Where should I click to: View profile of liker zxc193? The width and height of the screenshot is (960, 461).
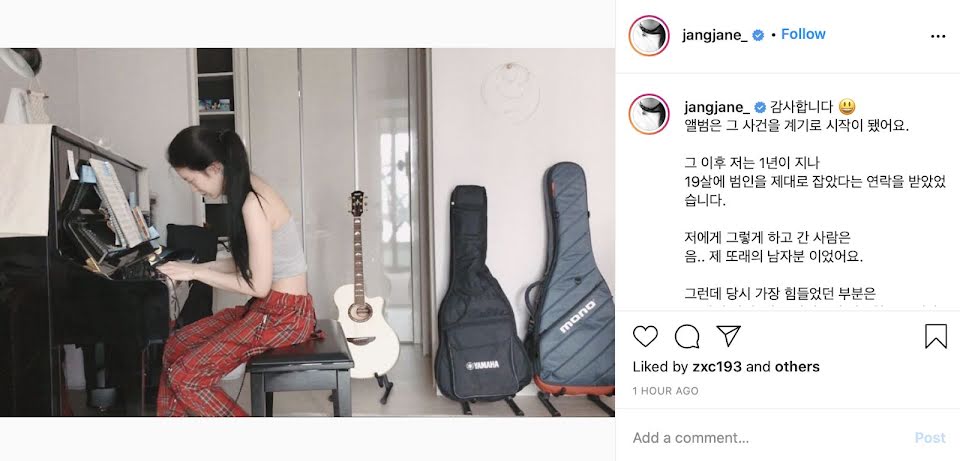point(719,367)
